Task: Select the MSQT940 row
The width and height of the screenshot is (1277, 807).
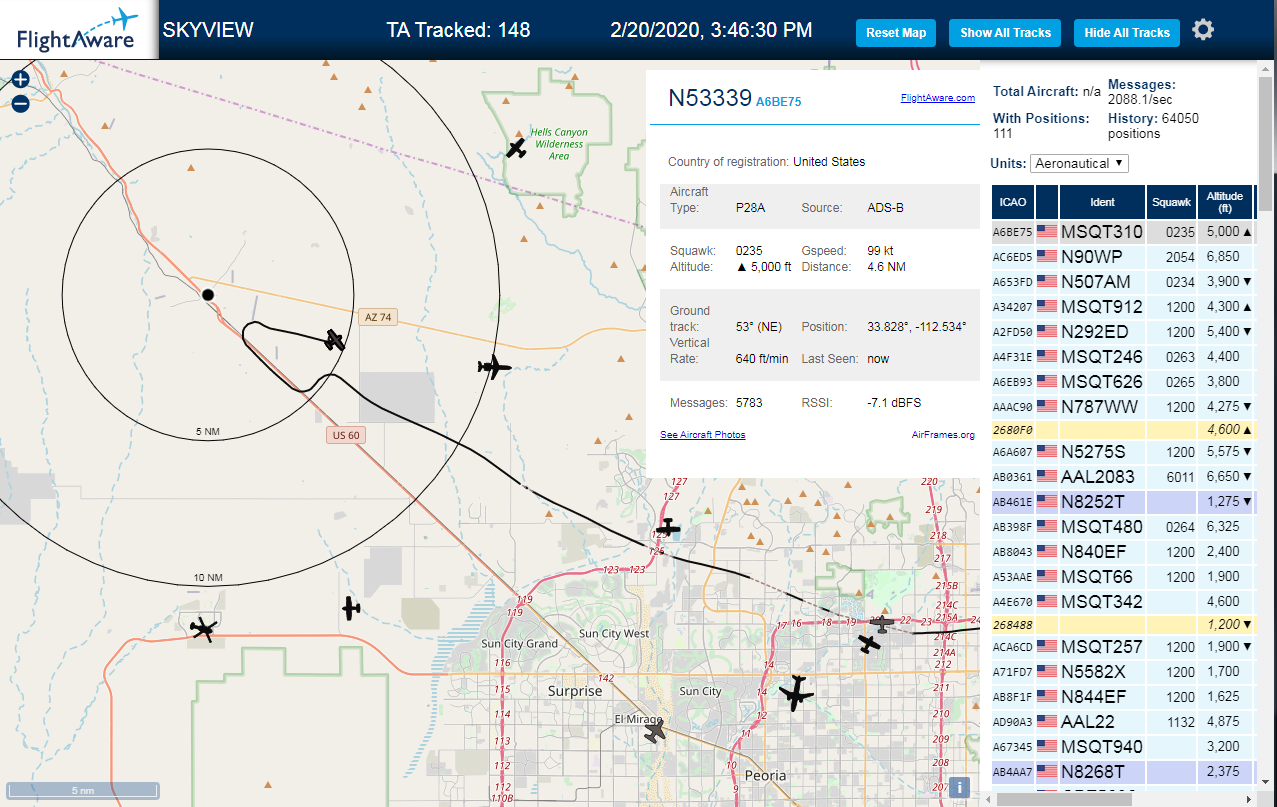Action: (1123, 747)
